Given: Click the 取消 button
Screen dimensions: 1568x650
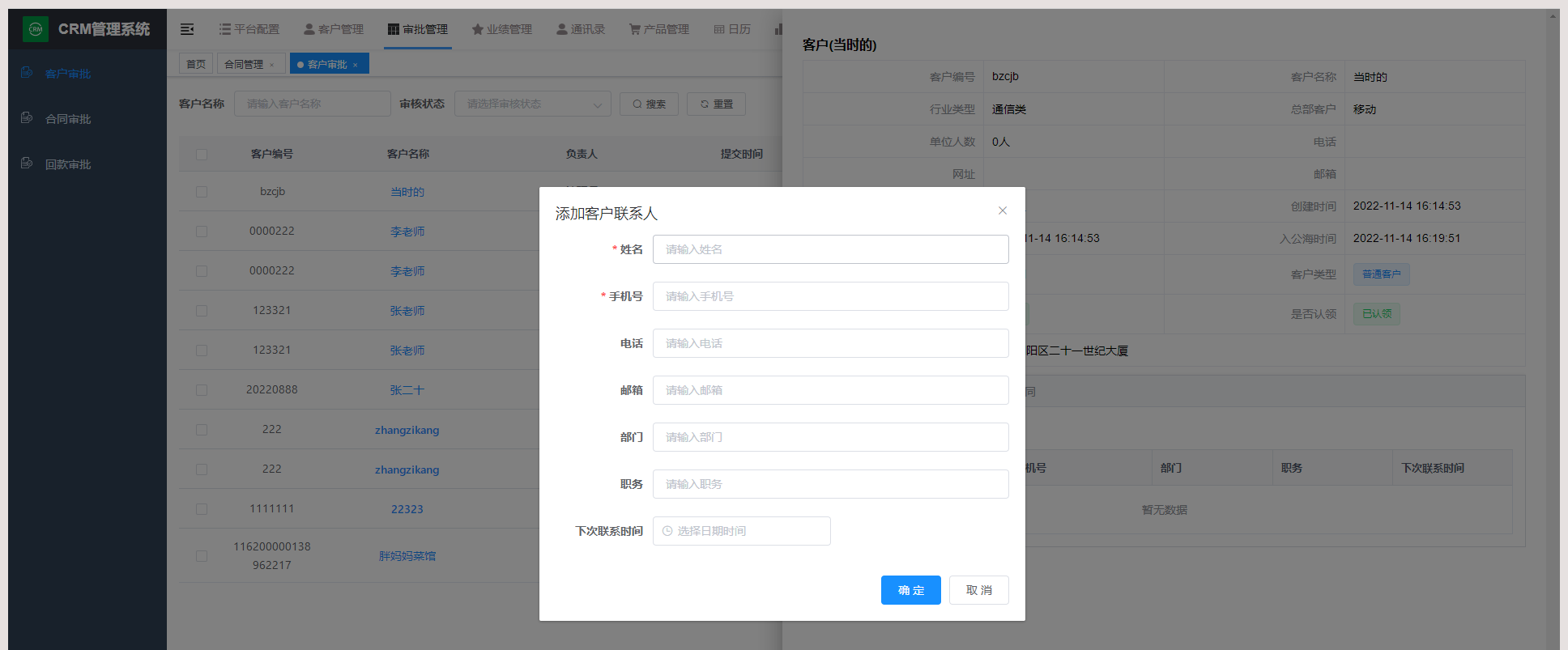Looking at the screenshot, I should click(x=978, y=590).
